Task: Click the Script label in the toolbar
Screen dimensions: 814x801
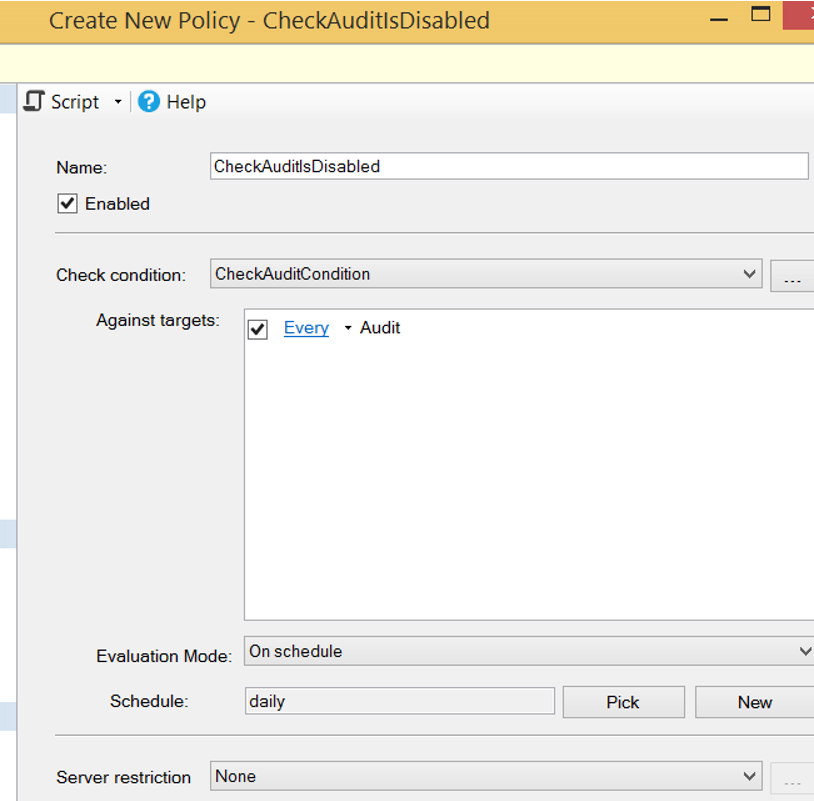Action: click(x=75, y=102)
